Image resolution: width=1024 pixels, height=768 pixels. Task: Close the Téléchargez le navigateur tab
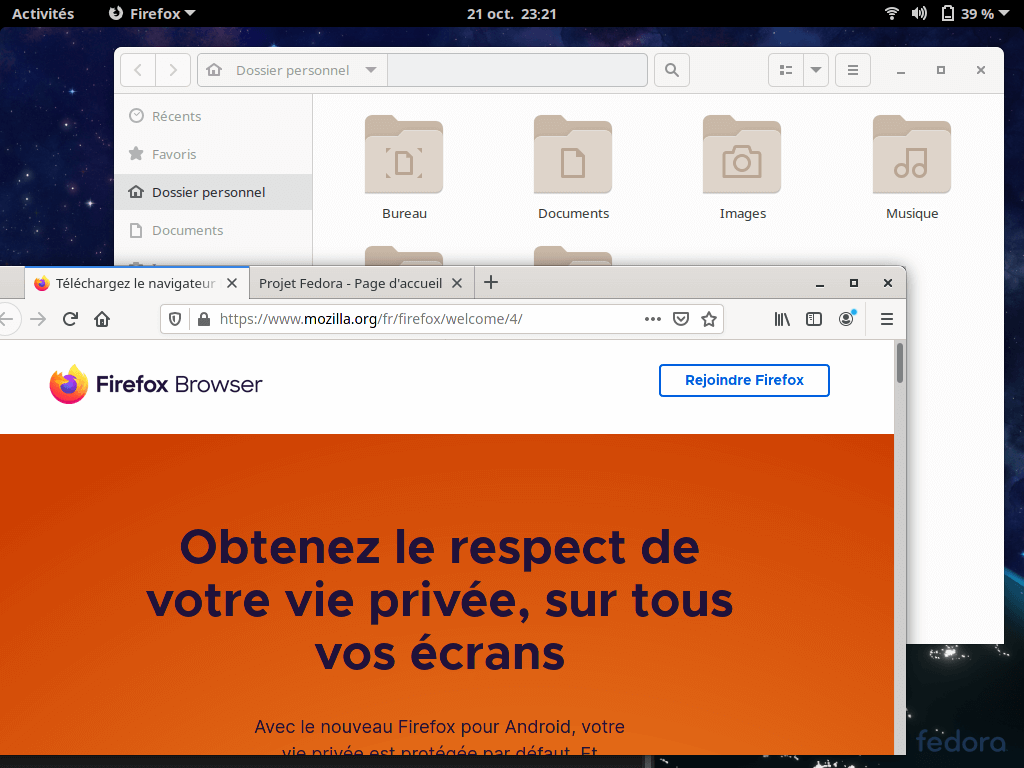[232, 283]
